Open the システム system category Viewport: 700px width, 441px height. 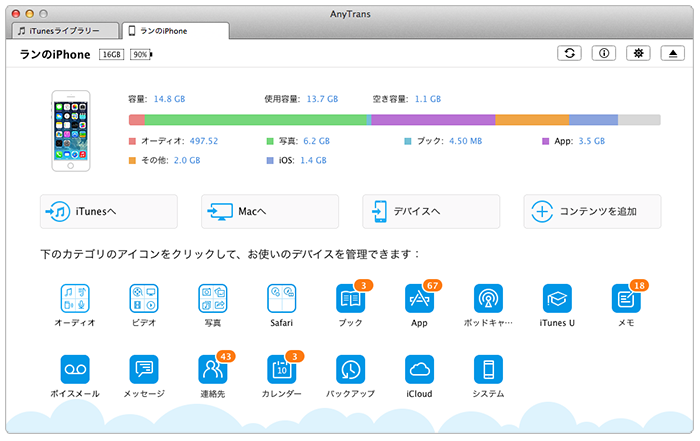coord(488,369)
